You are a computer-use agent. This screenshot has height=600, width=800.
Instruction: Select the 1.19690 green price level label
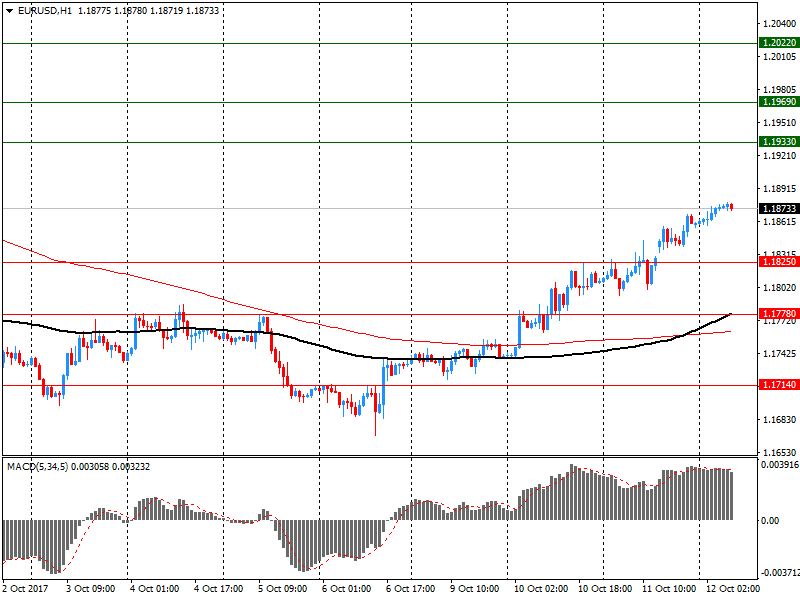(x=779, y=102)
